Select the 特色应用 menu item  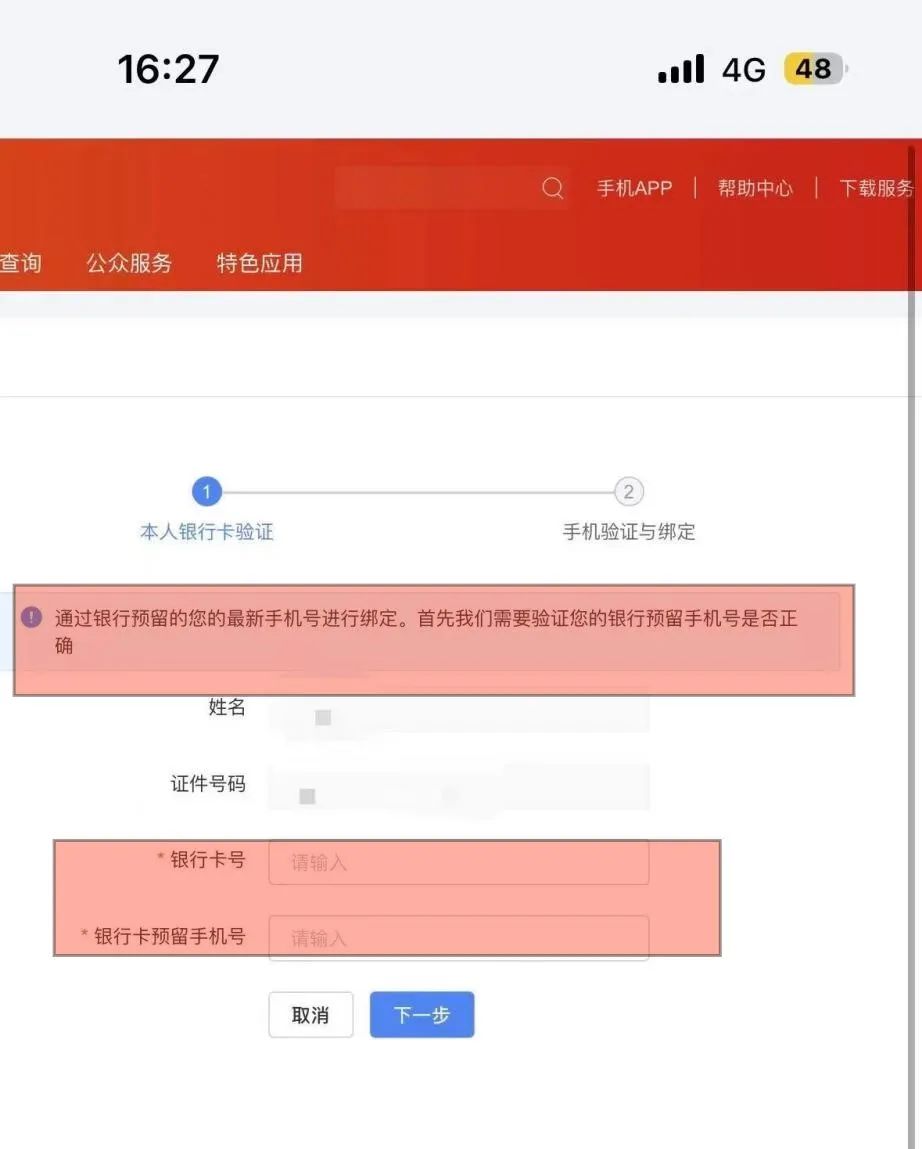(259, 263)
